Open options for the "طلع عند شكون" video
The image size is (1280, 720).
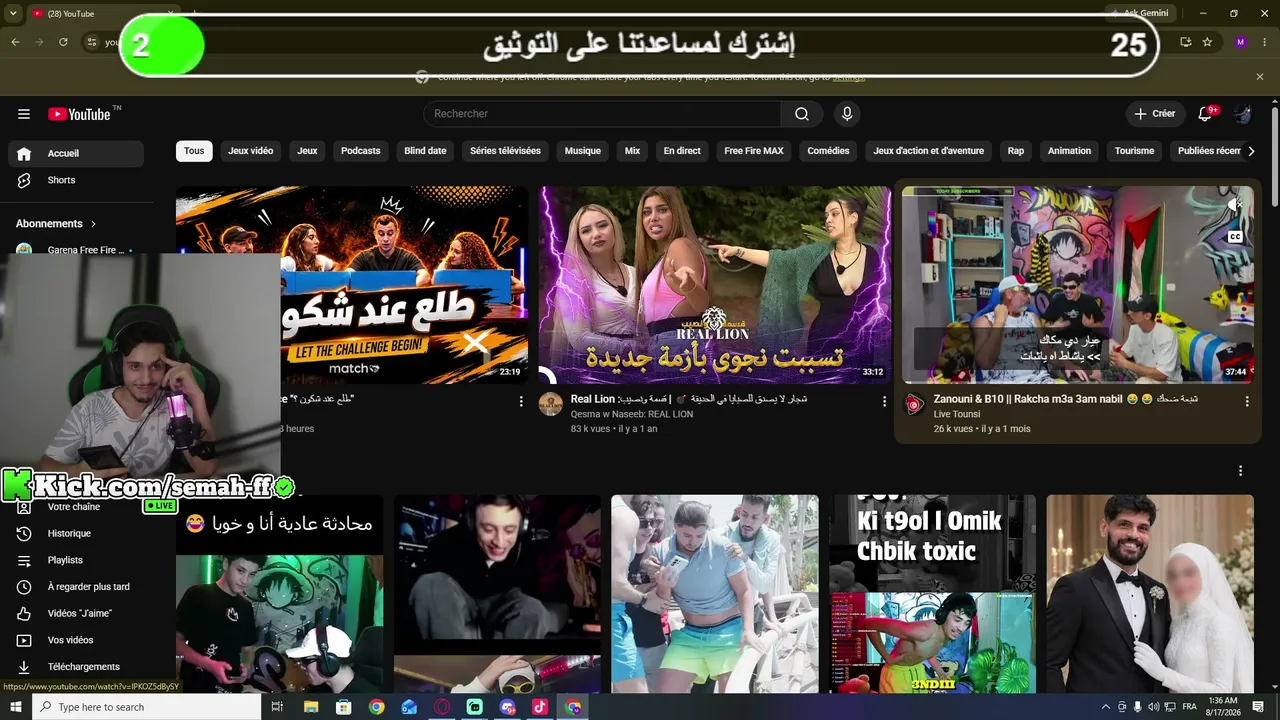pyautogui.click(x=521, y=401)
